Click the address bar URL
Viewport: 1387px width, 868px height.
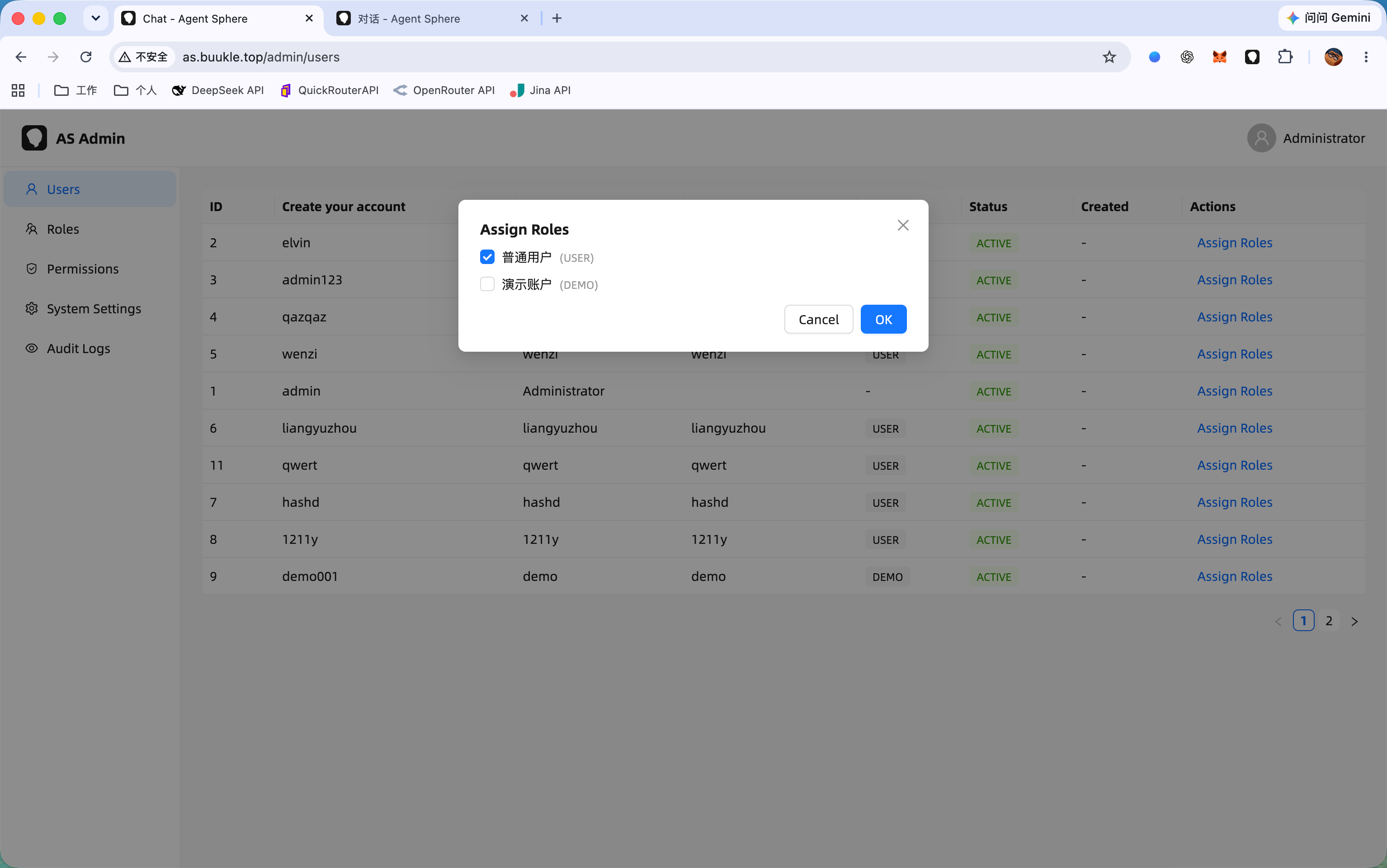pos(261,57)
